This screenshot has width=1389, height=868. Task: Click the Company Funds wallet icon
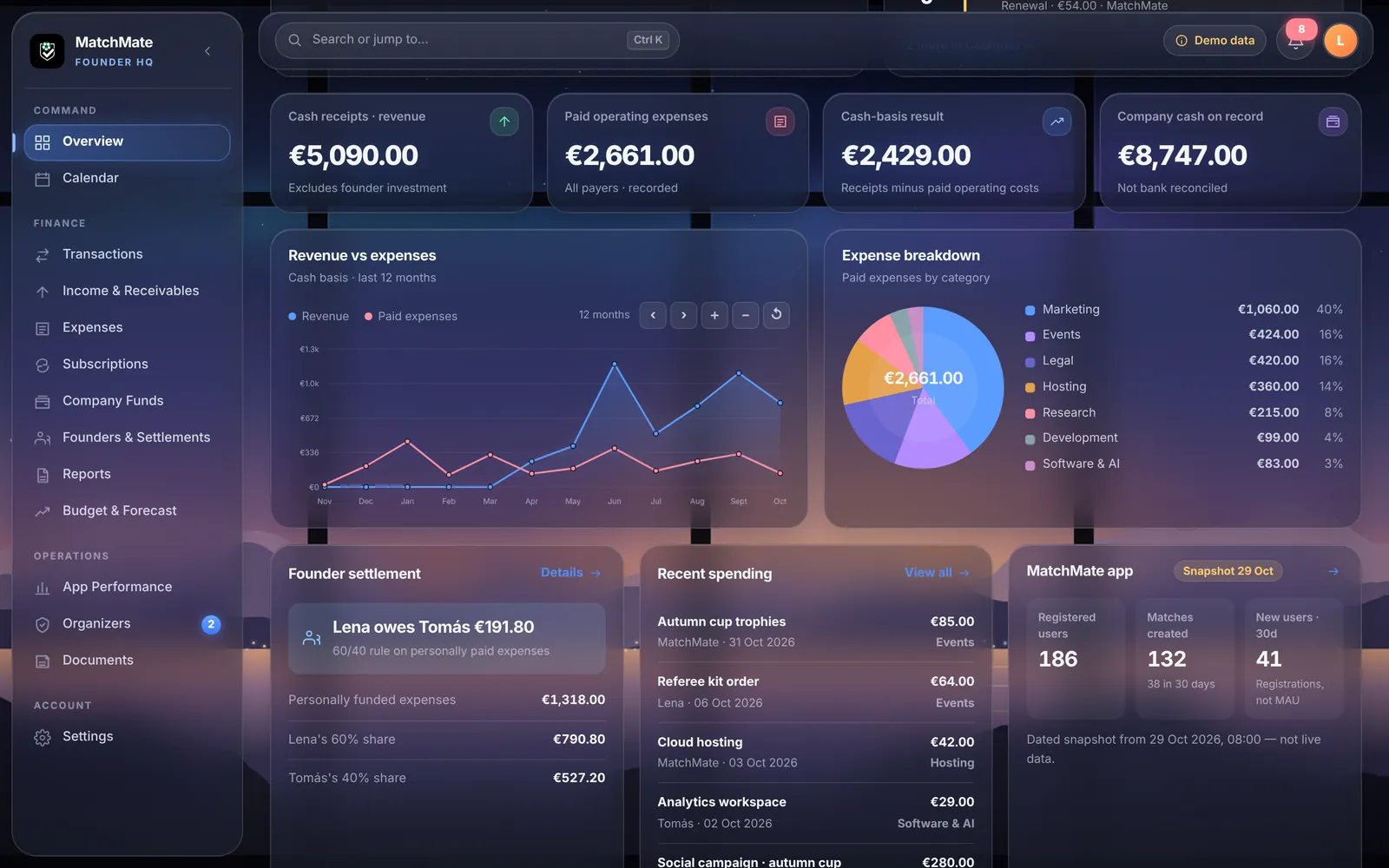point(43,402)
